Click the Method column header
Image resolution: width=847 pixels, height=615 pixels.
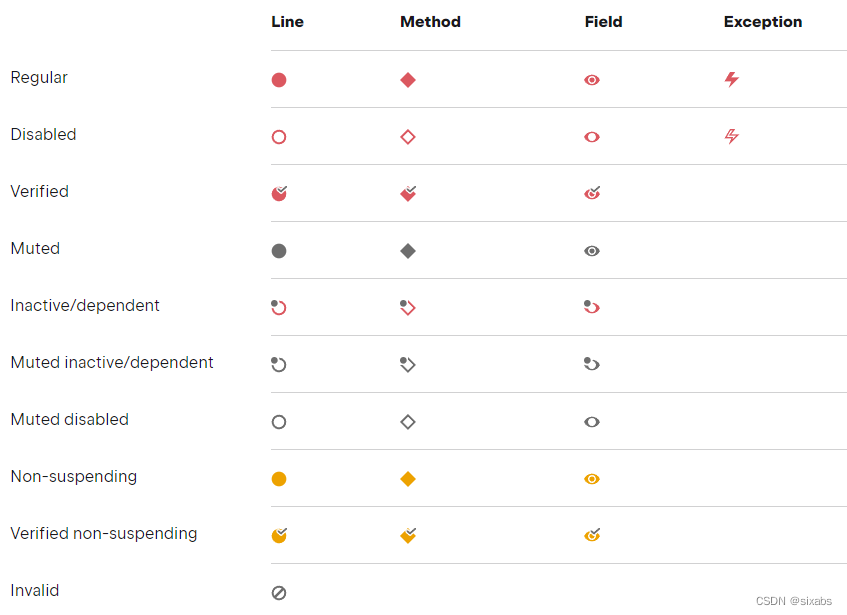430,22
